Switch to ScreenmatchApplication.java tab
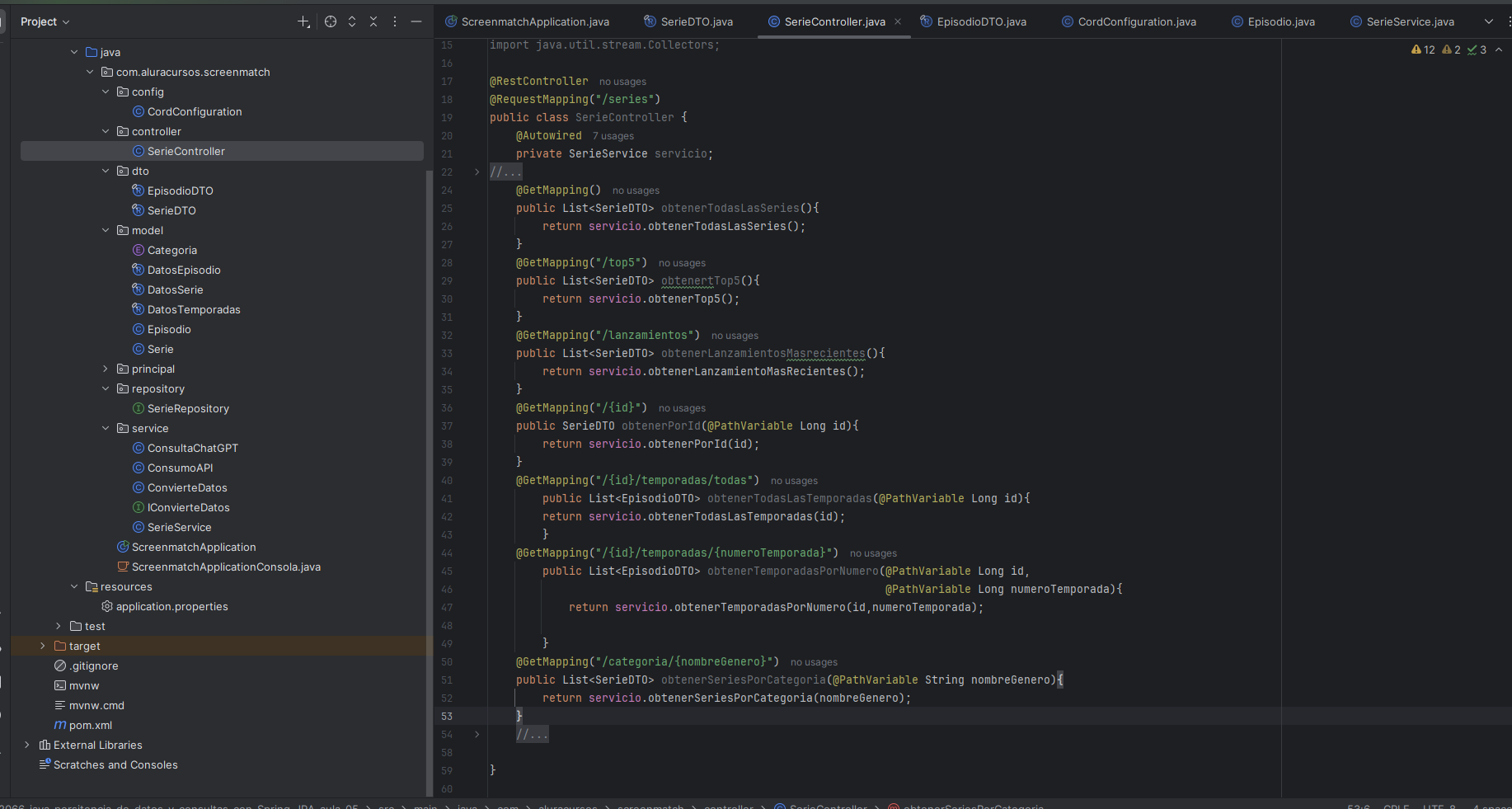1512x809 pixels. coord(528,21)
